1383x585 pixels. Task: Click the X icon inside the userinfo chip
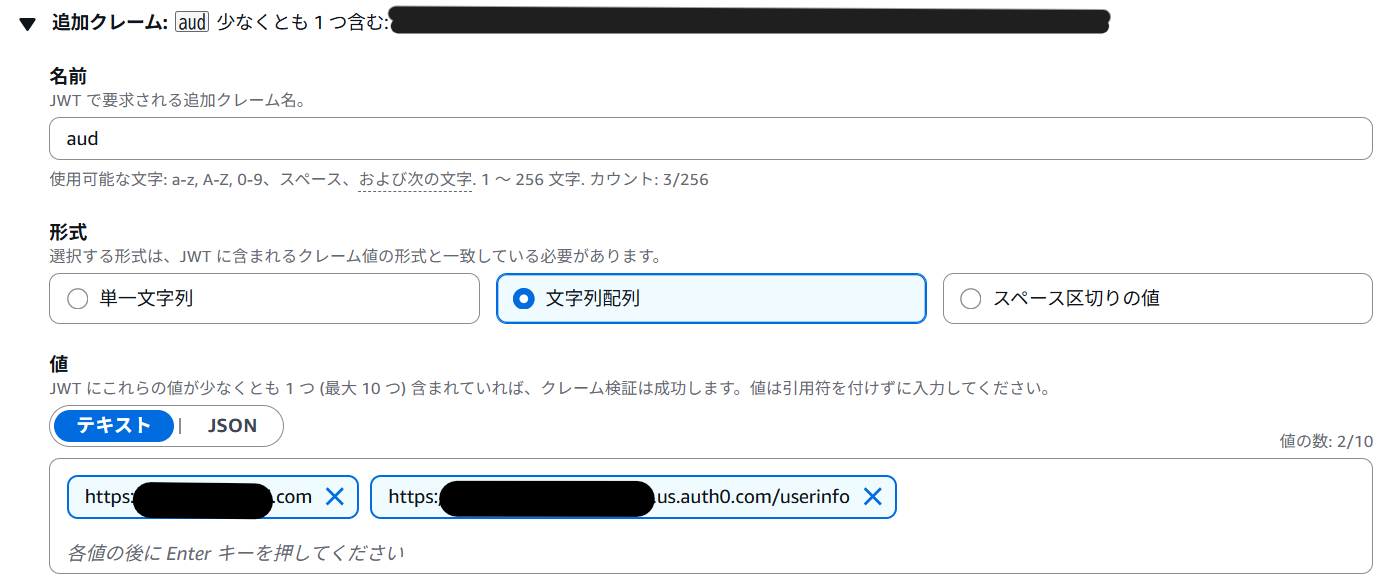pyautogui.click(x=872, y=497)
